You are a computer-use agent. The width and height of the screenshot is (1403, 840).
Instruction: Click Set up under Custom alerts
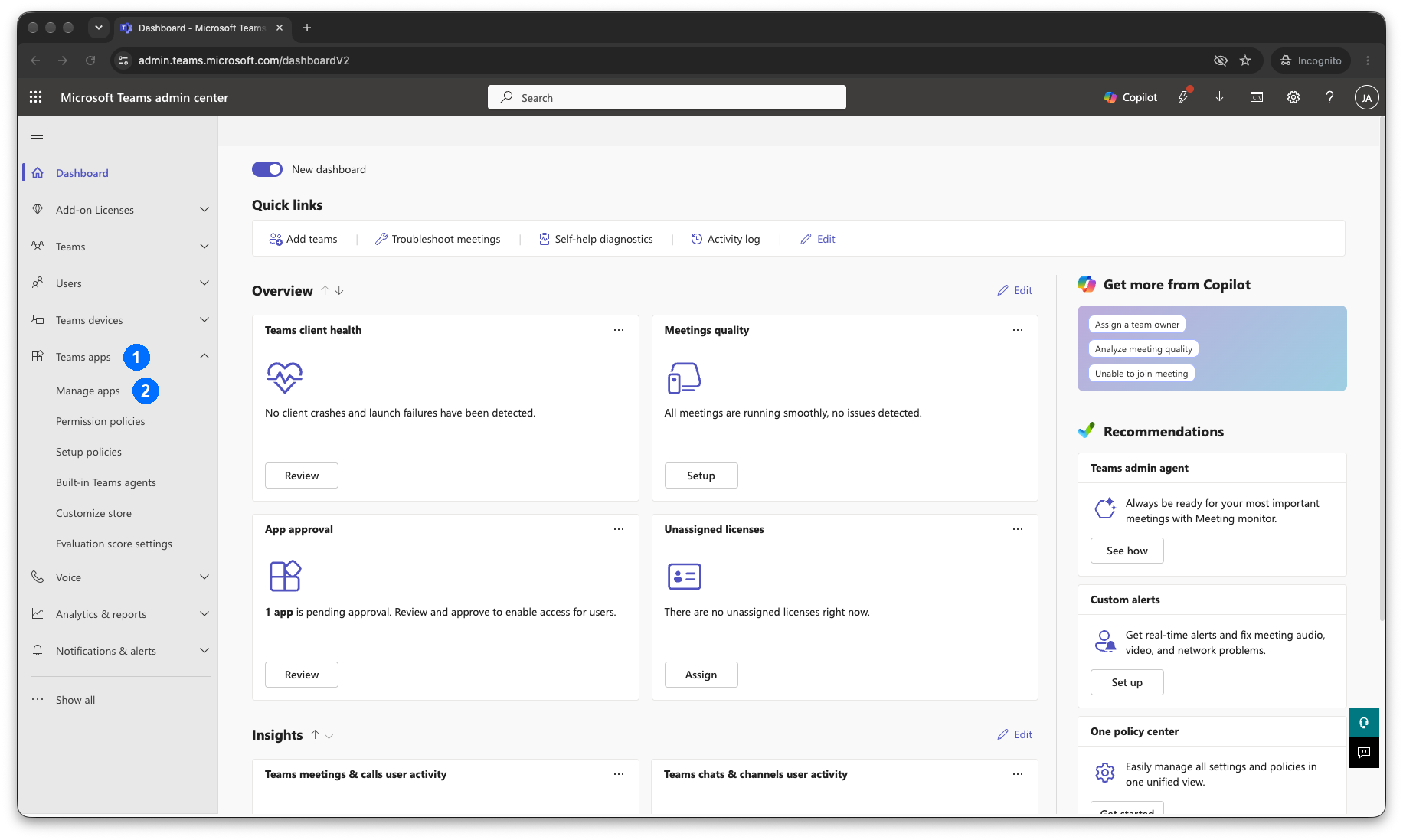coord(1127,682)
